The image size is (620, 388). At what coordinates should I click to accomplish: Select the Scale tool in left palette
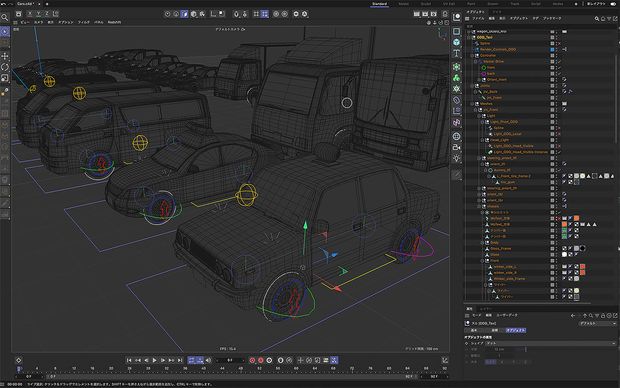coord(5,78)
